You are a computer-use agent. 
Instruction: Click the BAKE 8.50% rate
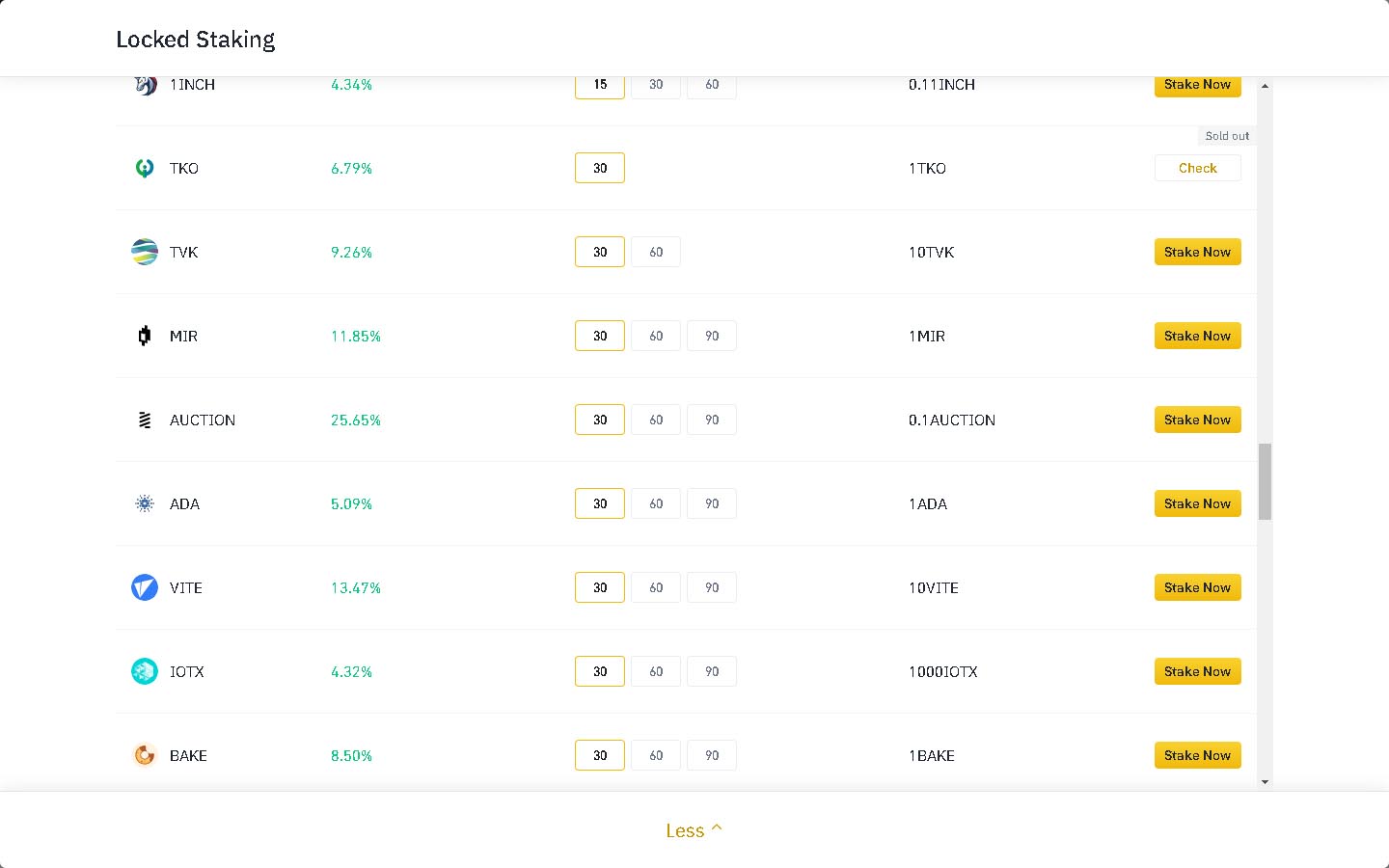pyautogui.click(x=351, y=756)
